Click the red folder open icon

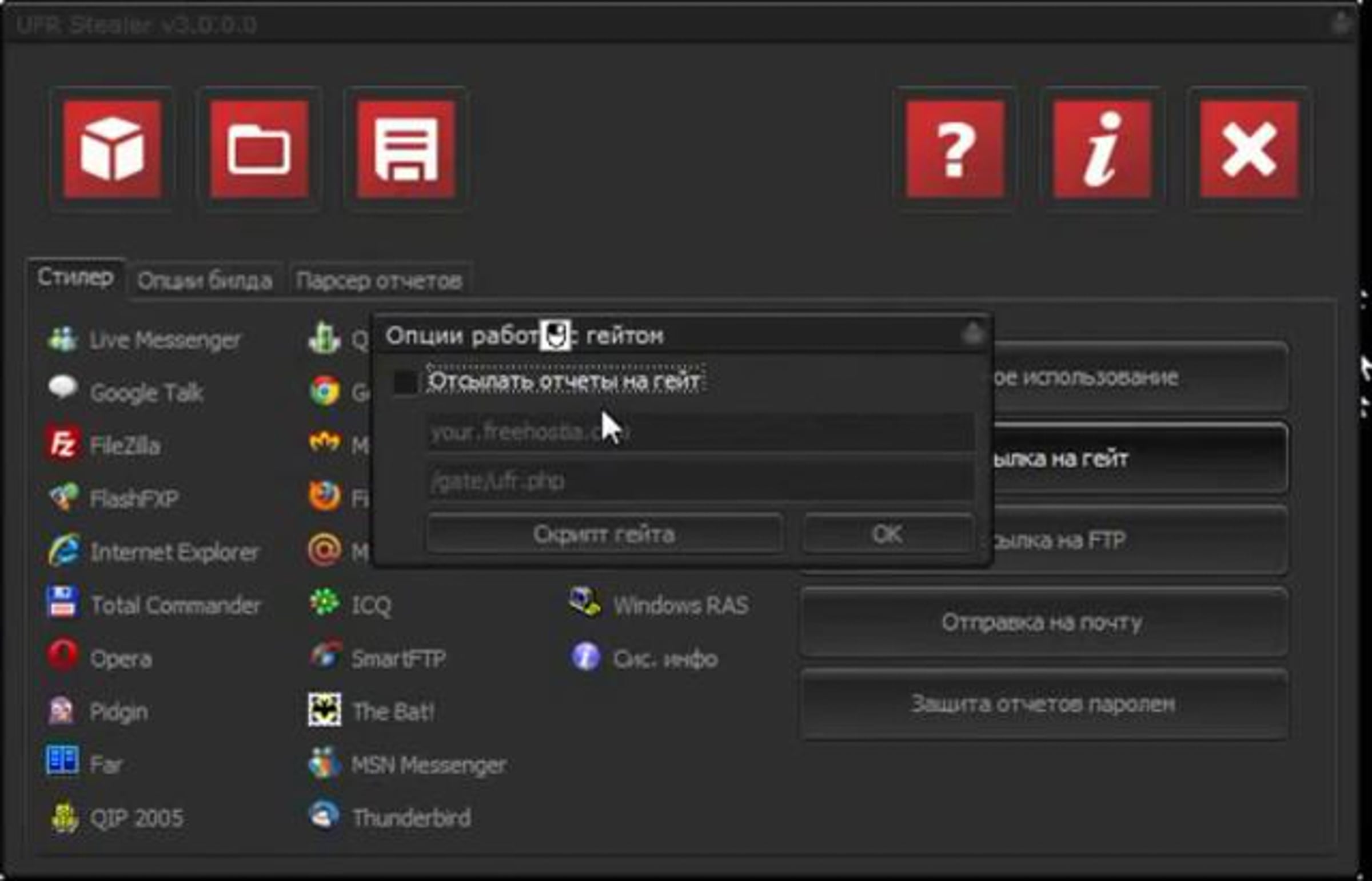coord(259,149)
